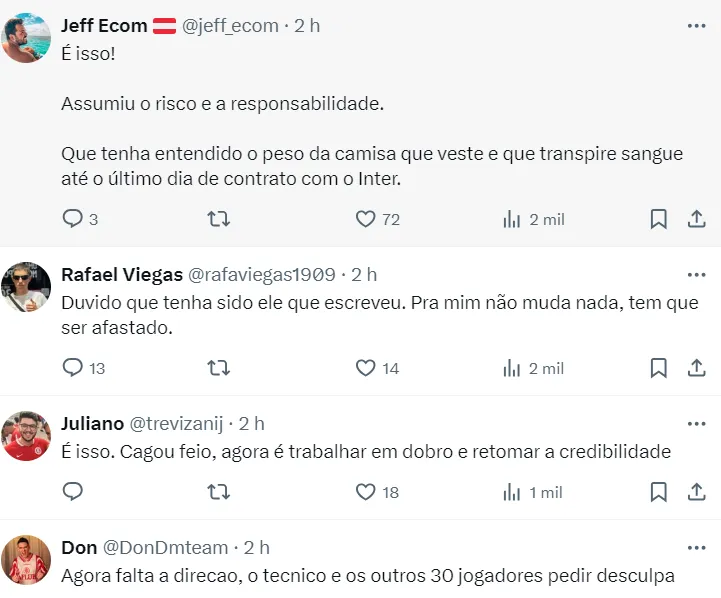
Task: View analytics for Rafael Viegas's tweet
Action: pyautogui.click(x=512, y=368)
